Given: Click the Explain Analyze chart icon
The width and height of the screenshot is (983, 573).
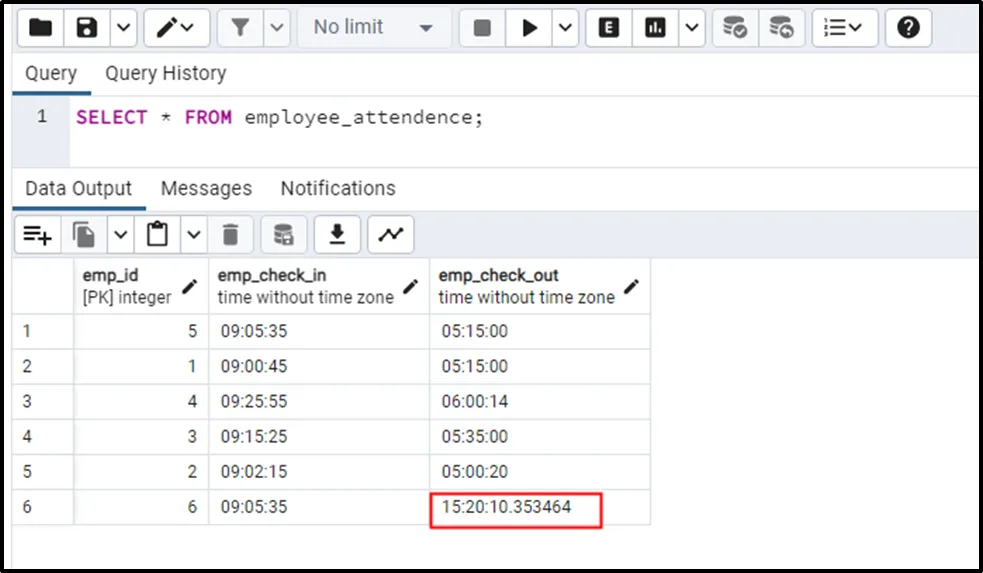Looking at the screenshot, I should pyautogui.click(x=655, y=27).
